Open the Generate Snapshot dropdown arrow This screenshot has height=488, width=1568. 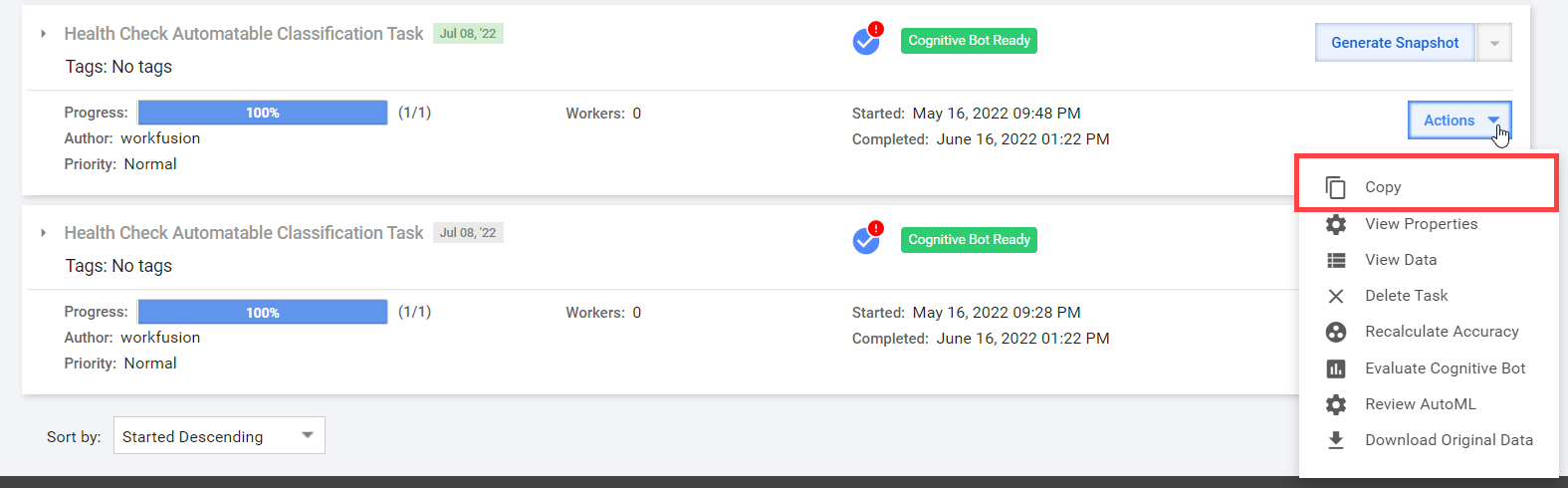[1494, 43]
